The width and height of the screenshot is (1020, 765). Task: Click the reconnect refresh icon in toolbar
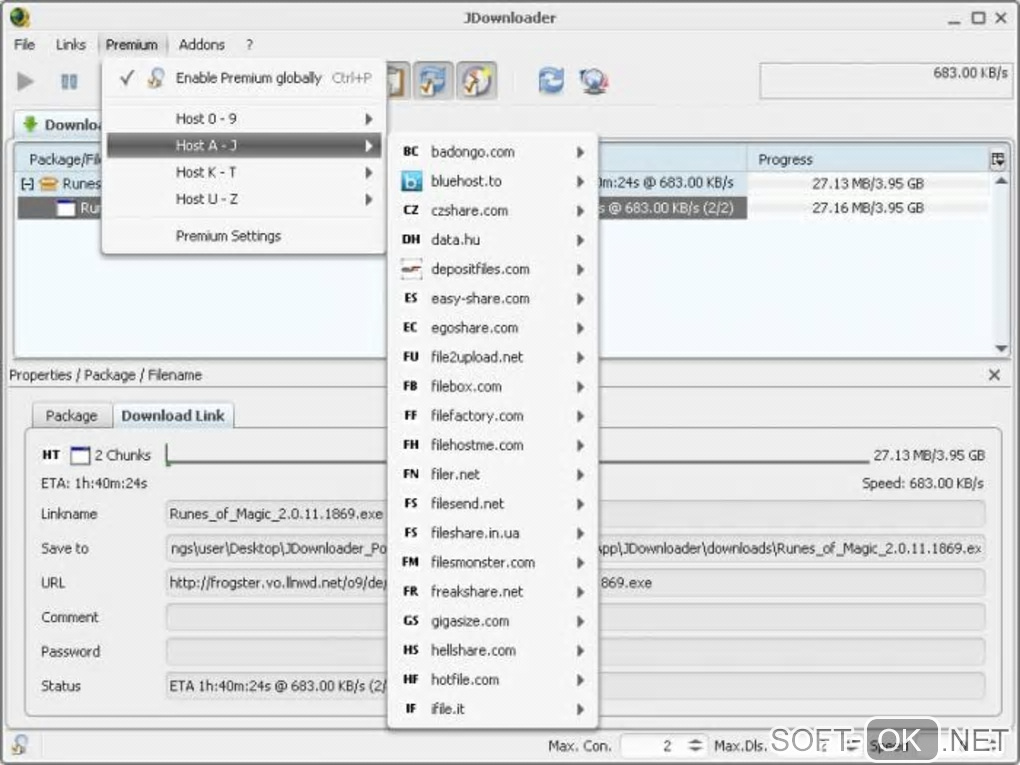point(551,81)
